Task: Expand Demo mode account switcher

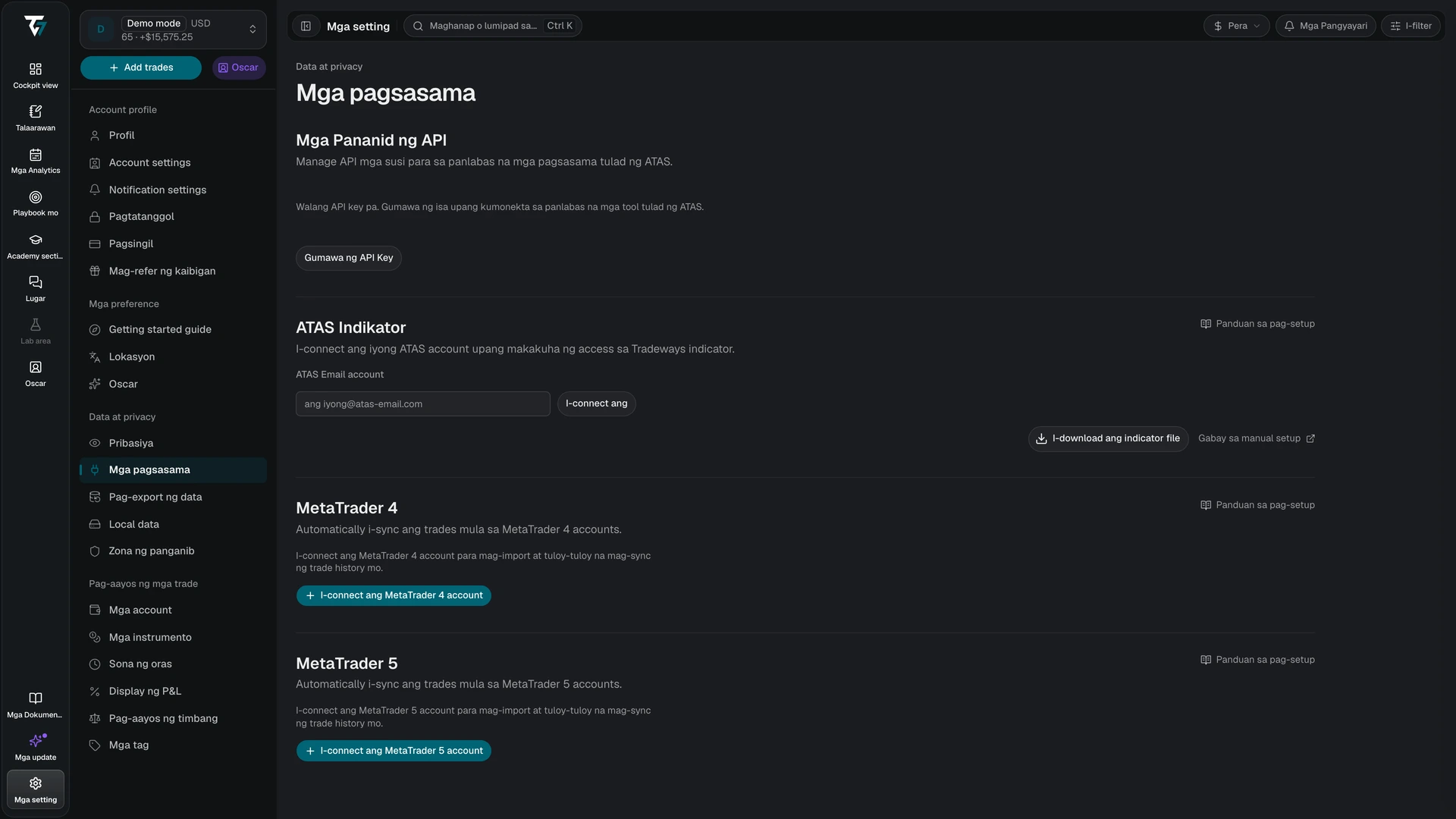Action: (173, 30)
